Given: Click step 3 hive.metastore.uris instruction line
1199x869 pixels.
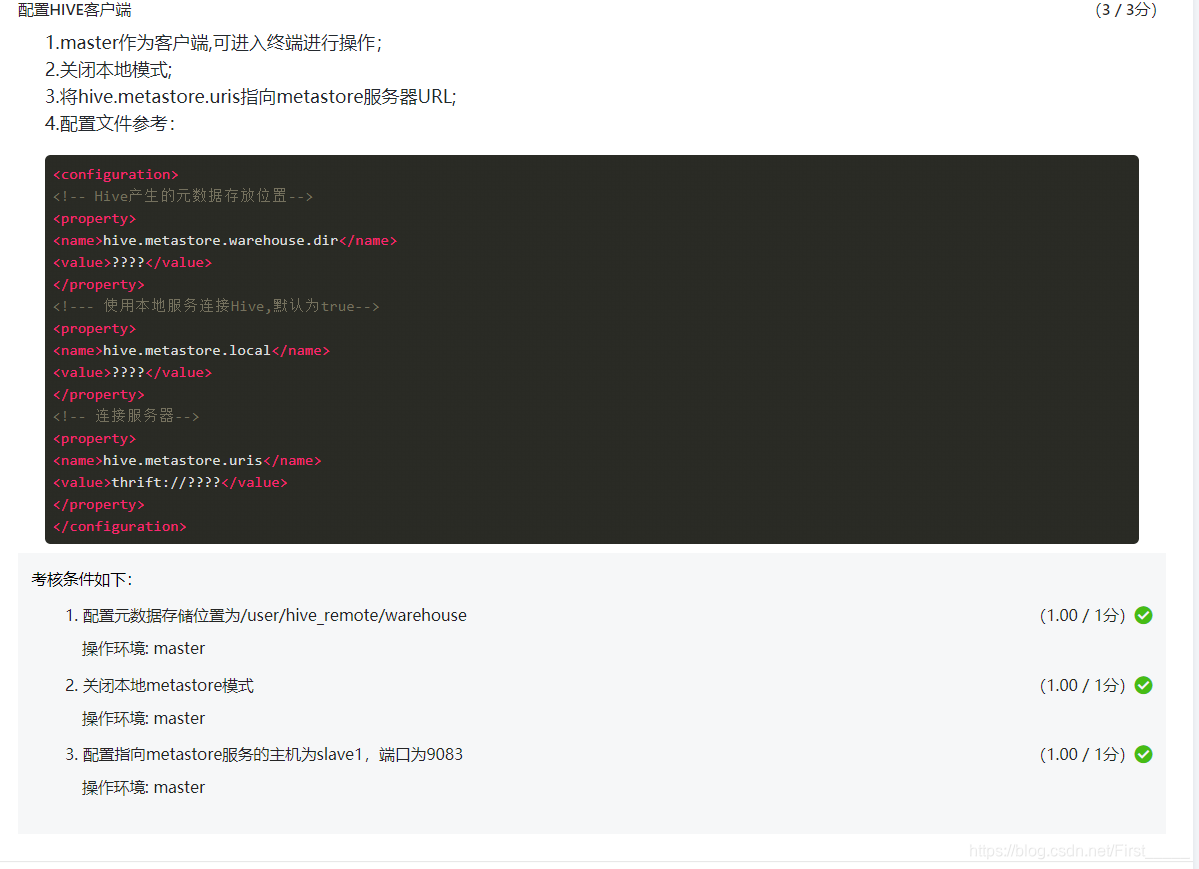Looking at the screenshot, I should tap(251, 96).
